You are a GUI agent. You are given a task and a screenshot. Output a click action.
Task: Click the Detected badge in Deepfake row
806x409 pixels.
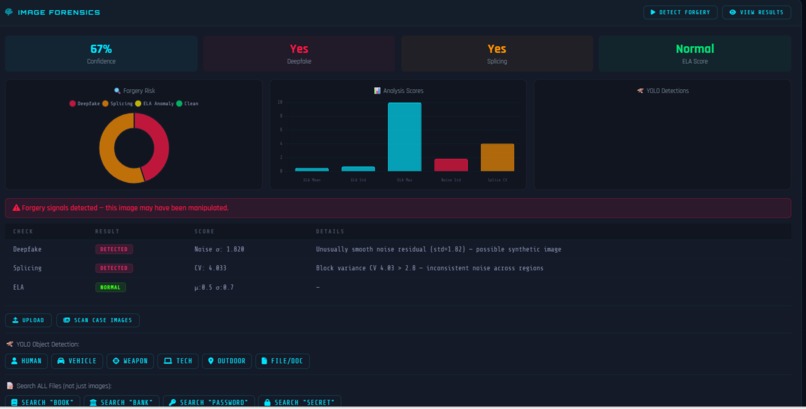(x=114, y=249)
